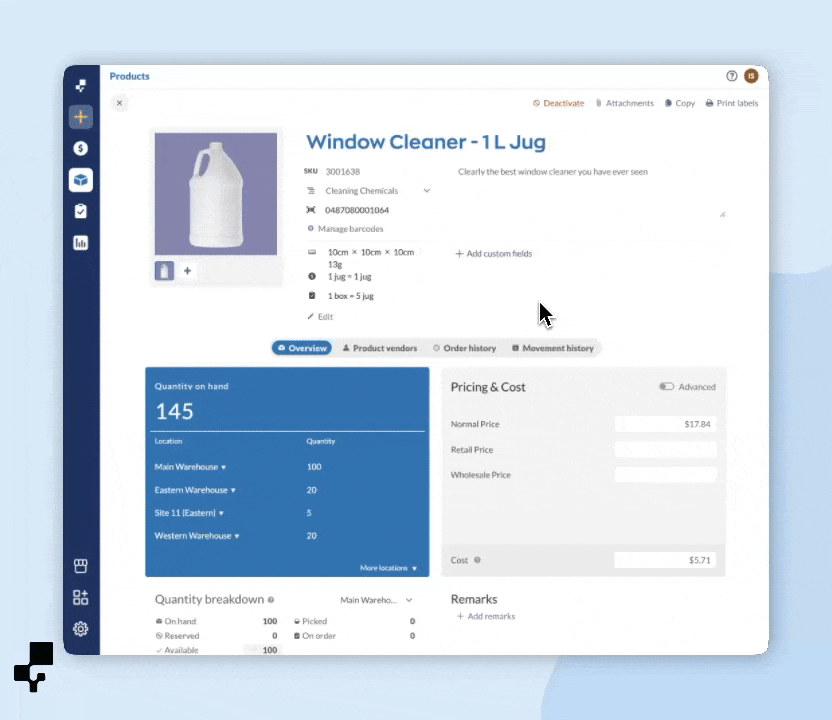Open the dollar sign sales icon
Screen dimensions: 832x720
tap(81, 148)
